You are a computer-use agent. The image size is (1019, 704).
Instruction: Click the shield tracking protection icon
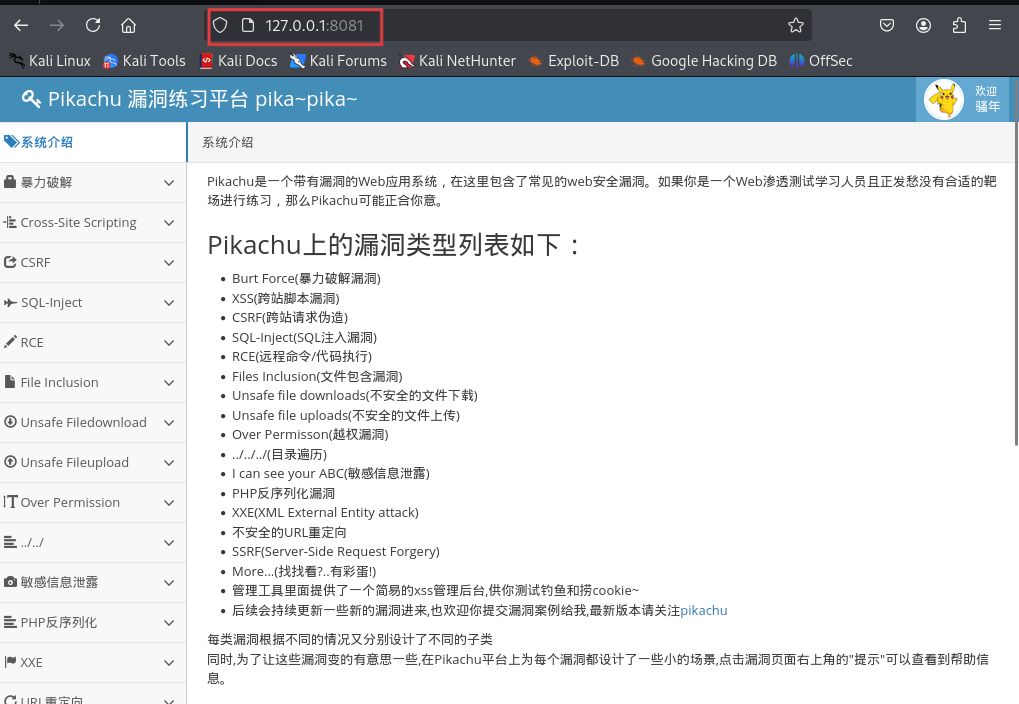coord(220,25)
